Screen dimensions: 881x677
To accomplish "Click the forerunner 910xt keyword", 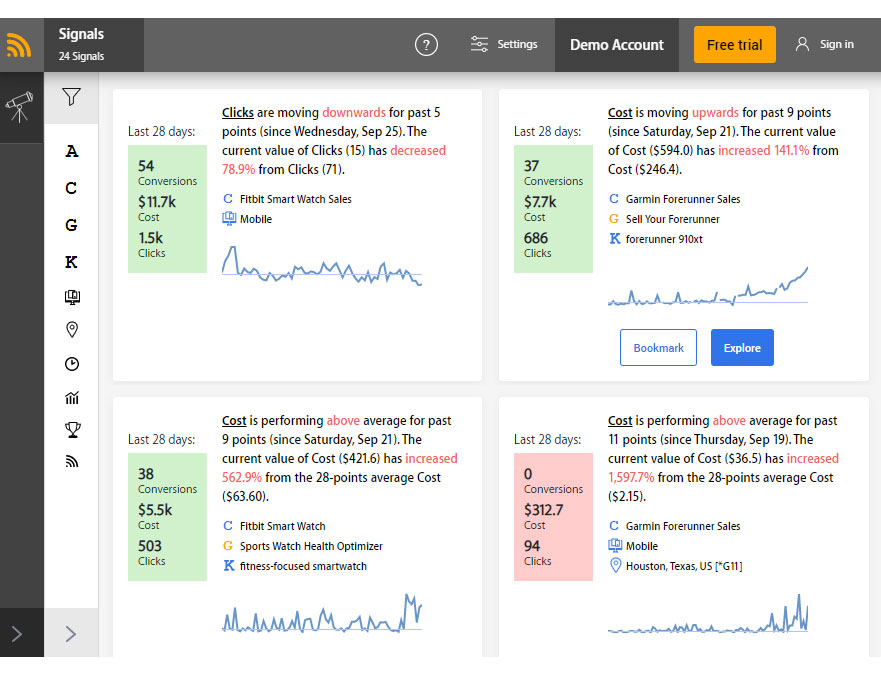I will click(x=664, y=239).
